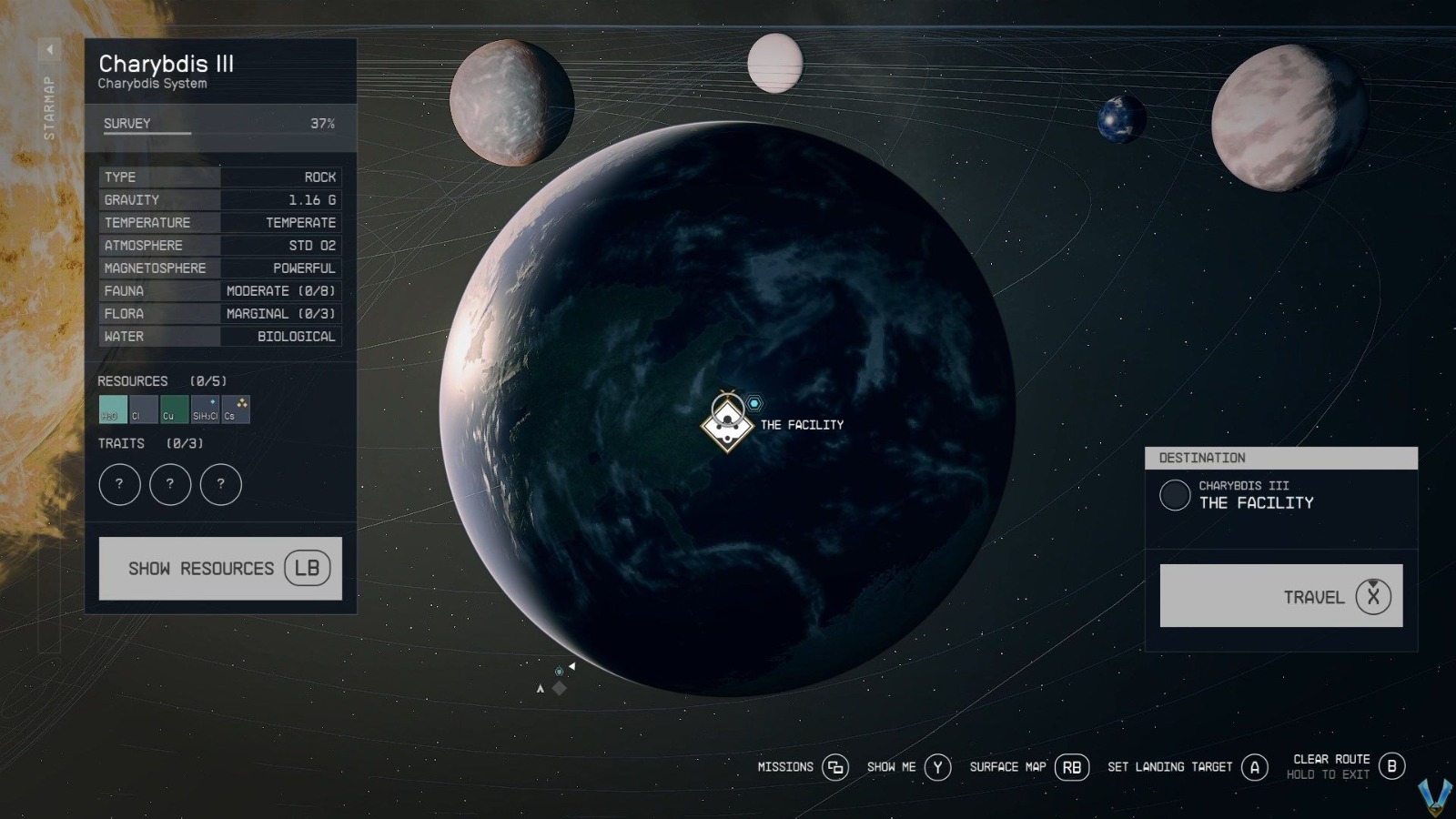The width and height of the screenshot is (1456, 819).
Task: Click the 'MAGNETOSPHERE' POWERFUL row
Action: pos(220,268)
